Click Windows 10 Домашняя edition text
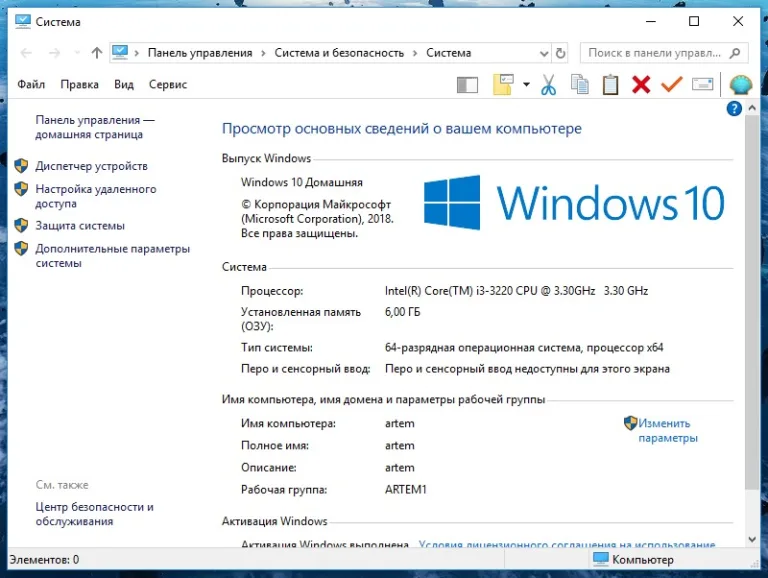 (301, 183)
